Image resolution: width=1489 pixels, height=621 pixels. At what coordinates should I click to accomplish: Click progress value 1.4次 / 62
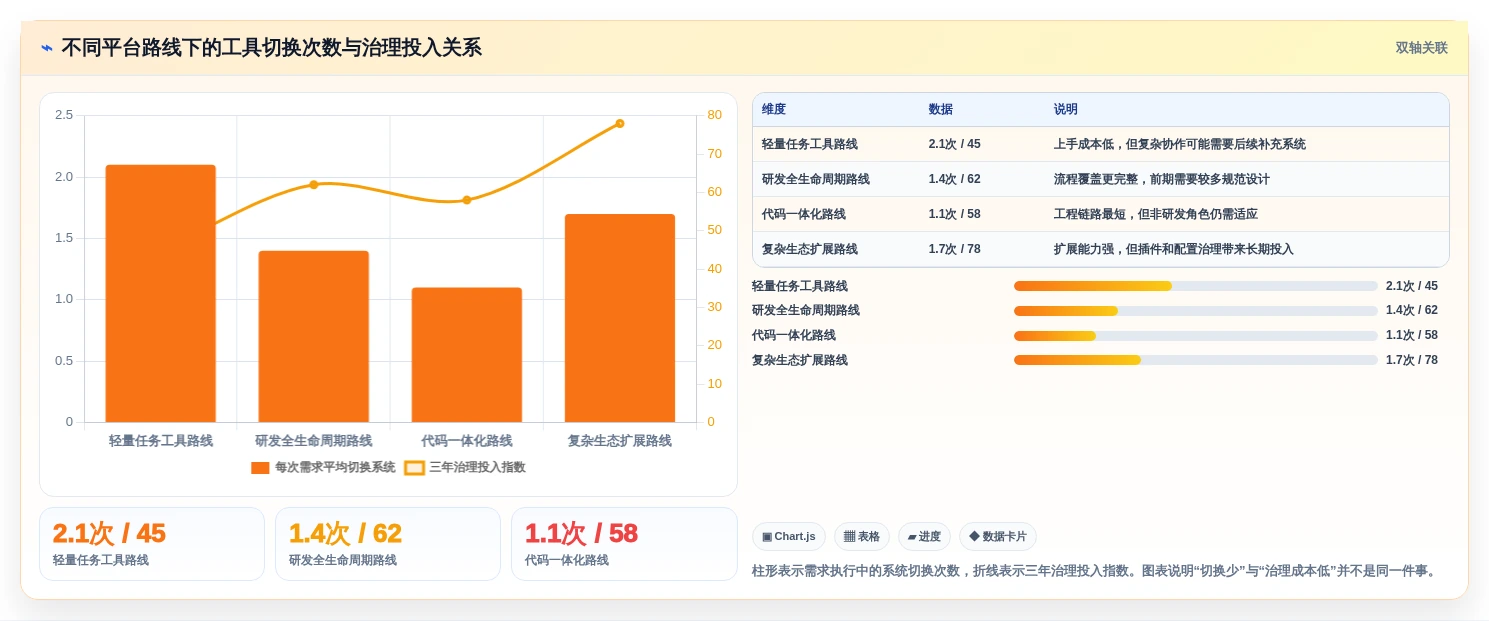[x=1412, y=311]
